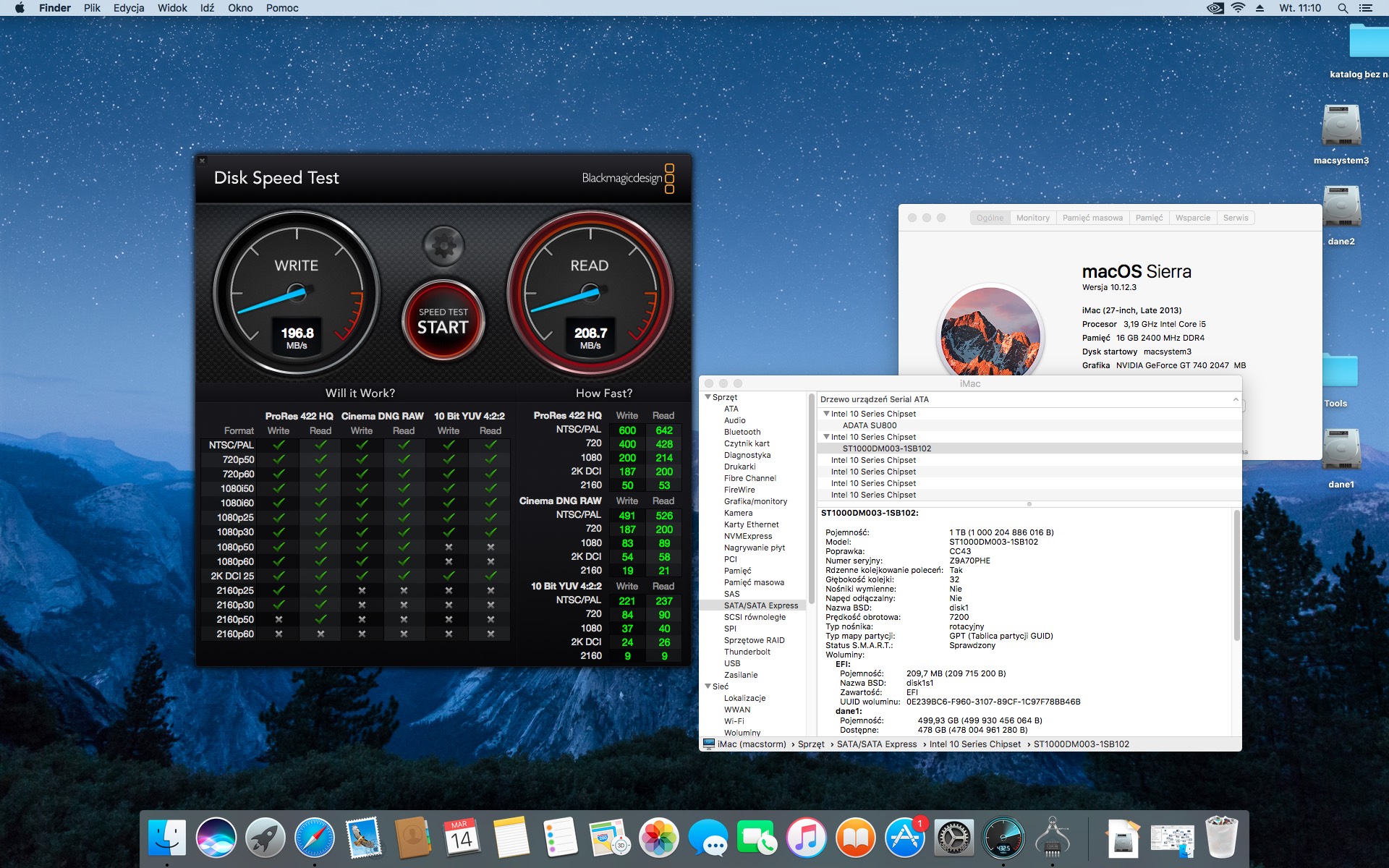This screenshot has height=868, width=1389.
Task: Open the Edycja menu
Action: pos(128,8)
